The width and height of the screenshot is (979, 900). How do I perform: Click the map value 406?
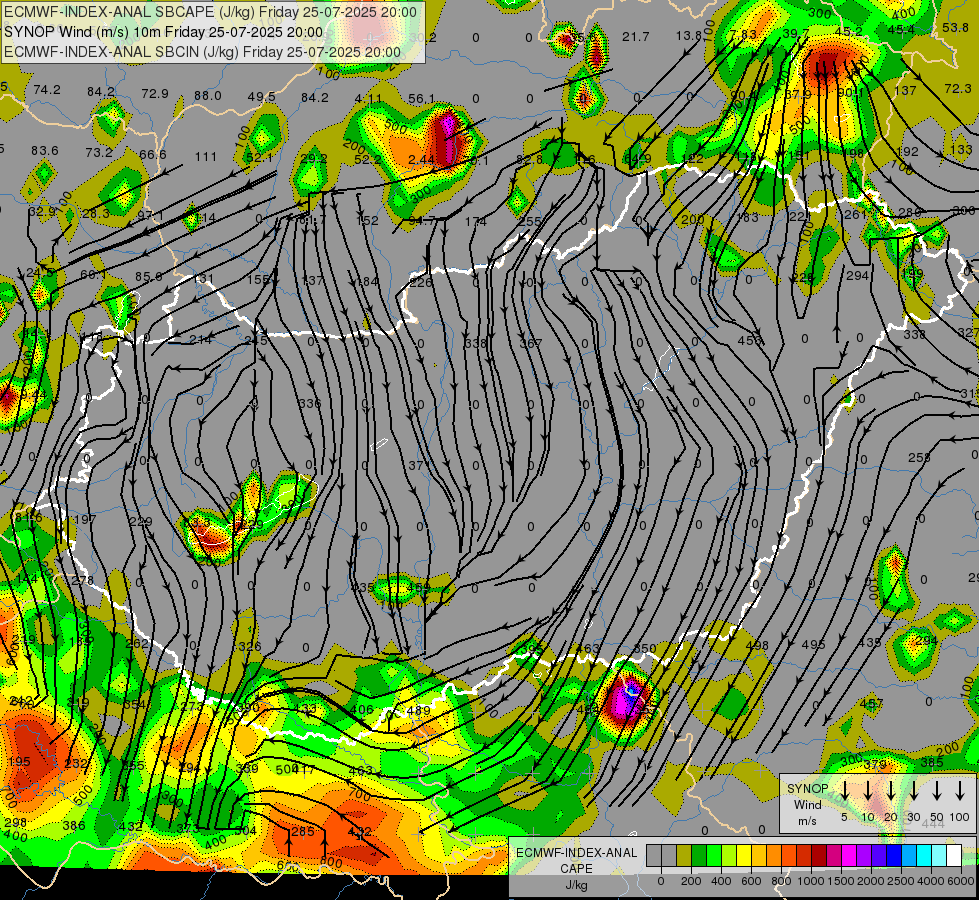[x=362, y=710]
